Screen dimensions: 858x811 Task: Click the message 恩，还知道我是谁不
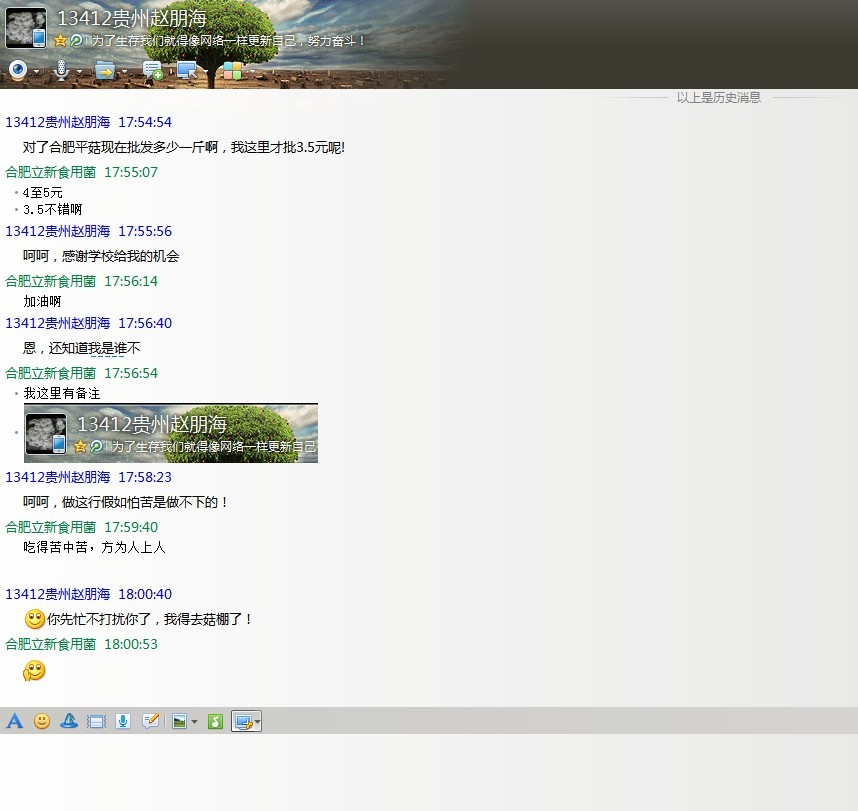pyautogui.click(x=82, y=348)
